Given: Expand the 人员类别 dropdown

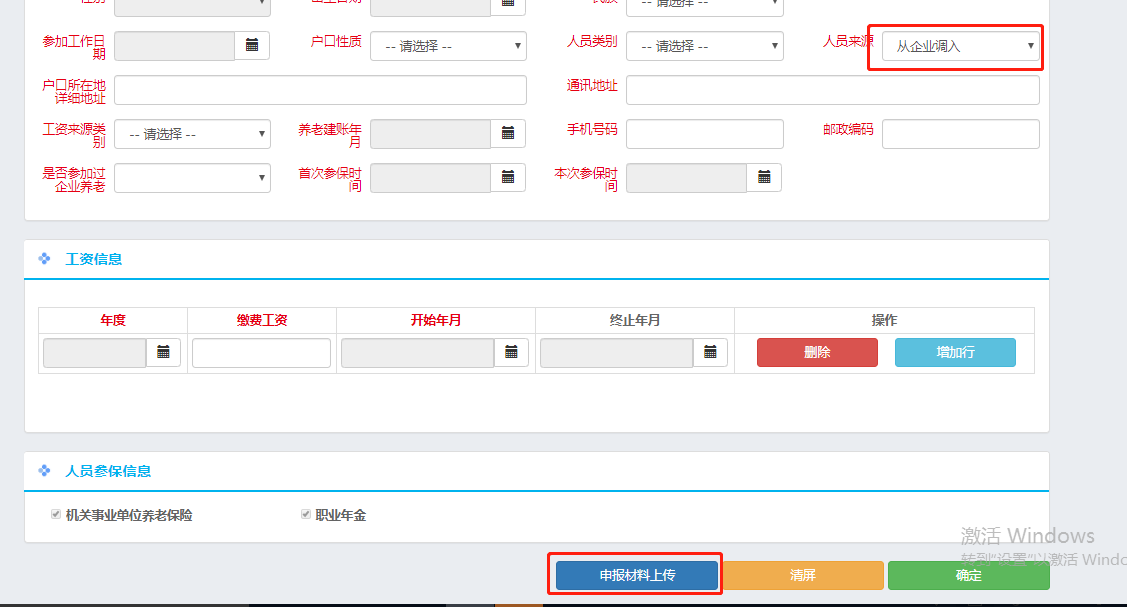Looking at the screenshot, I should 704,46.
